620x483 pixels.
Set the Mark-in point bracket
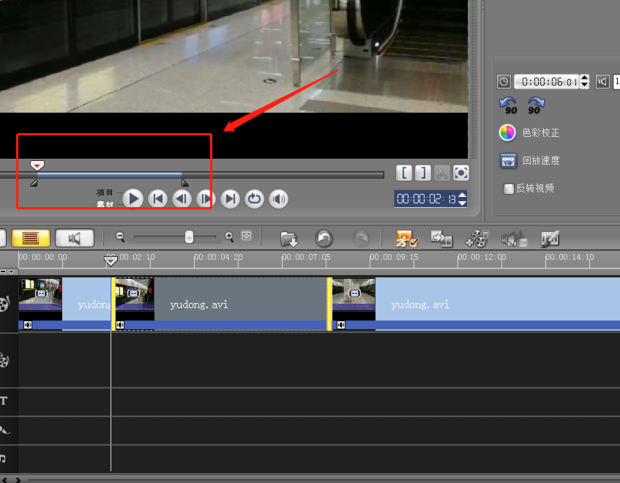(404, 173)
